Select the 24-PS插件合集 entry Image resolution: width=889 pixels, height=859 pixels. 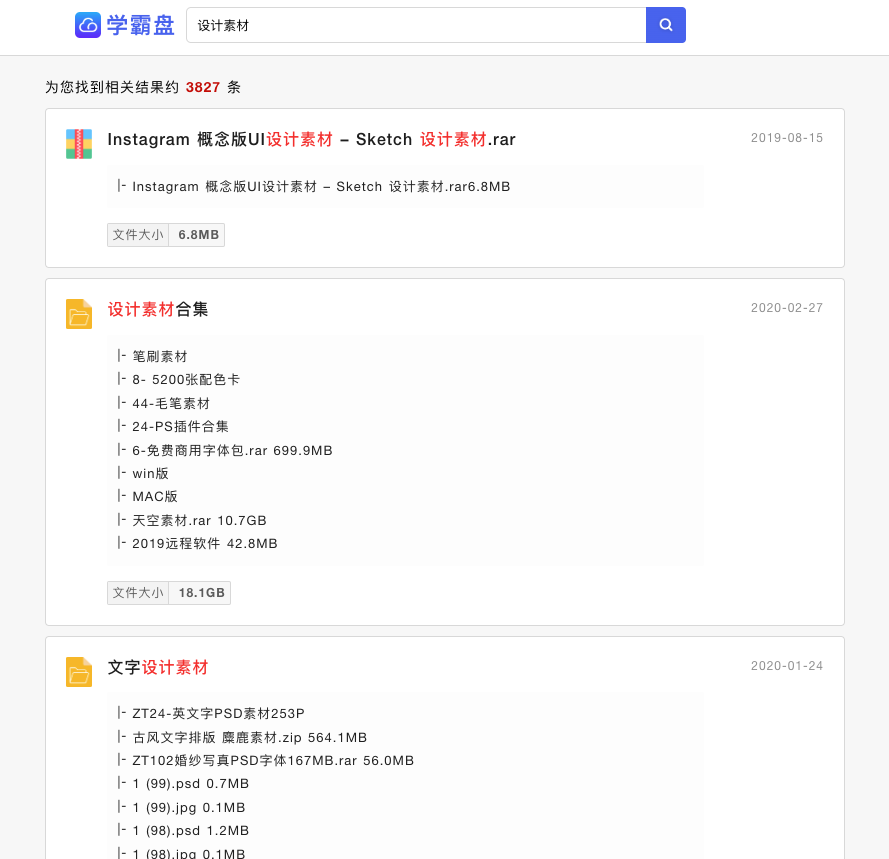[180, 426]
